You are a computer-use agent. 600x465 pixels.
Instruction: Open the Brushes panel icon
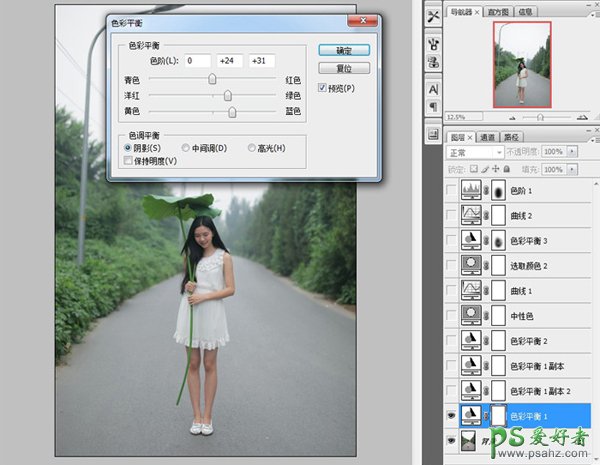coord(434,43)
